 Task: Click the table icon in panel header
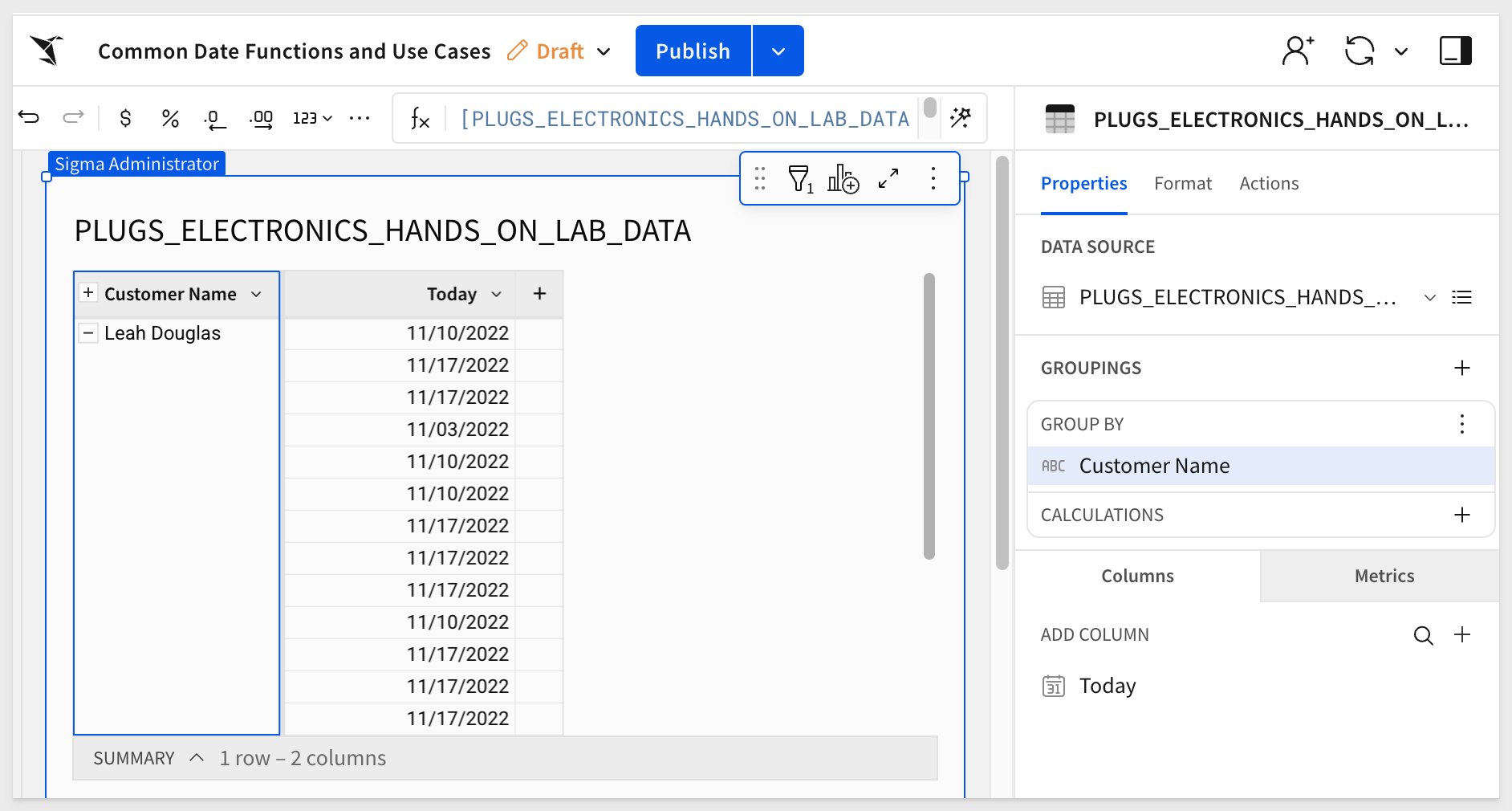coord(1059,120)
